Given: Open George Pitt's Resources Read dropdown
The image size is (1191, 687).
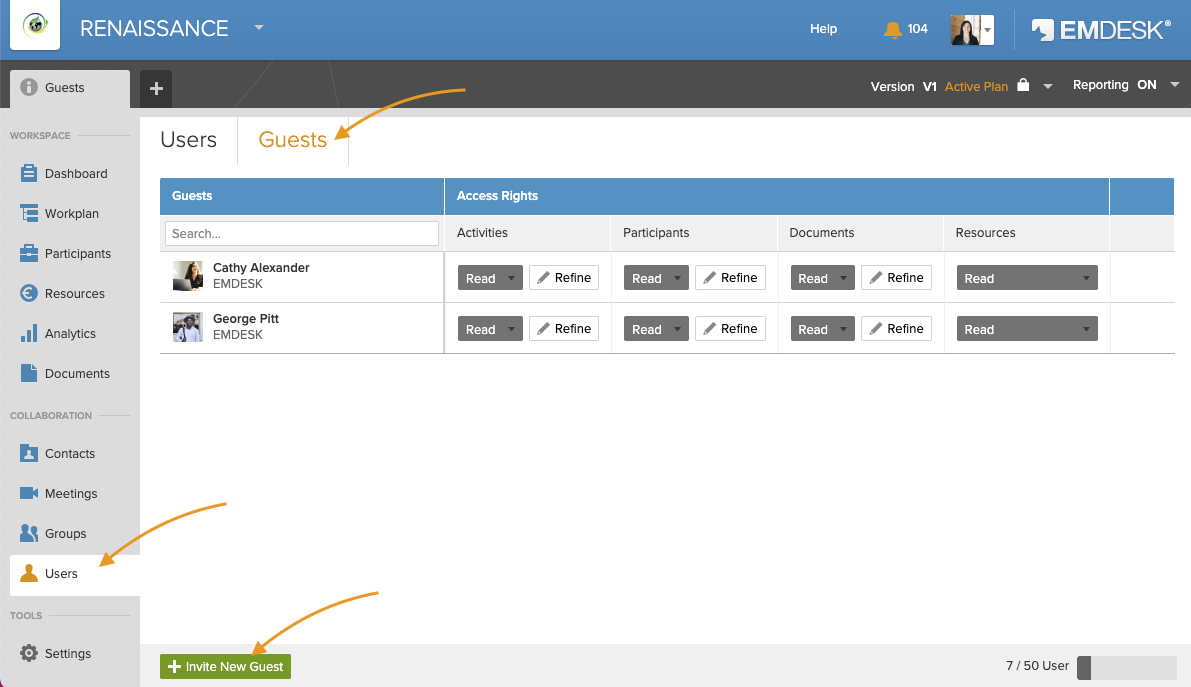Looking at the screenshot, I should [1027, 329].
